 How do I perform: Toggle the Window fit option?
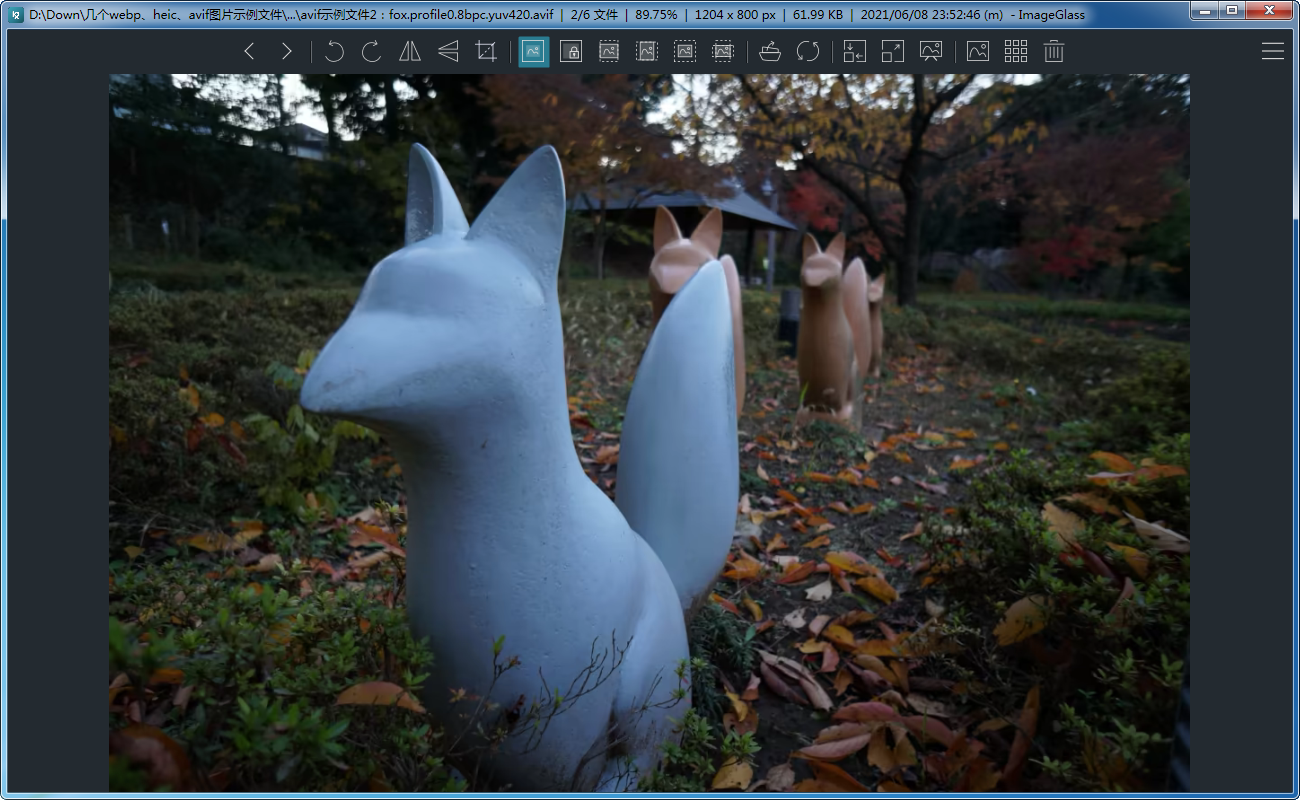[855, 52]
